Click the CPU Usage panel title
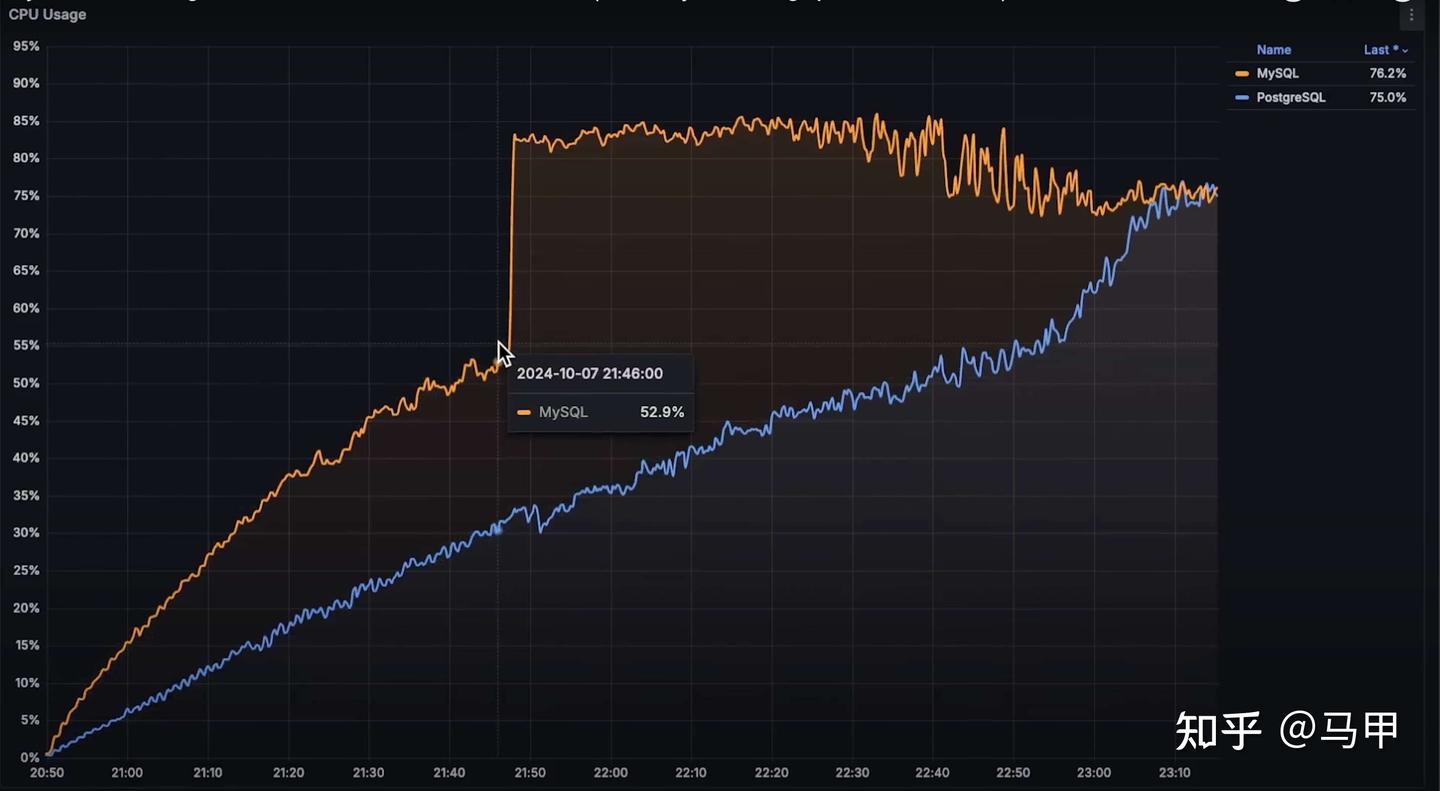 (47, 14)
